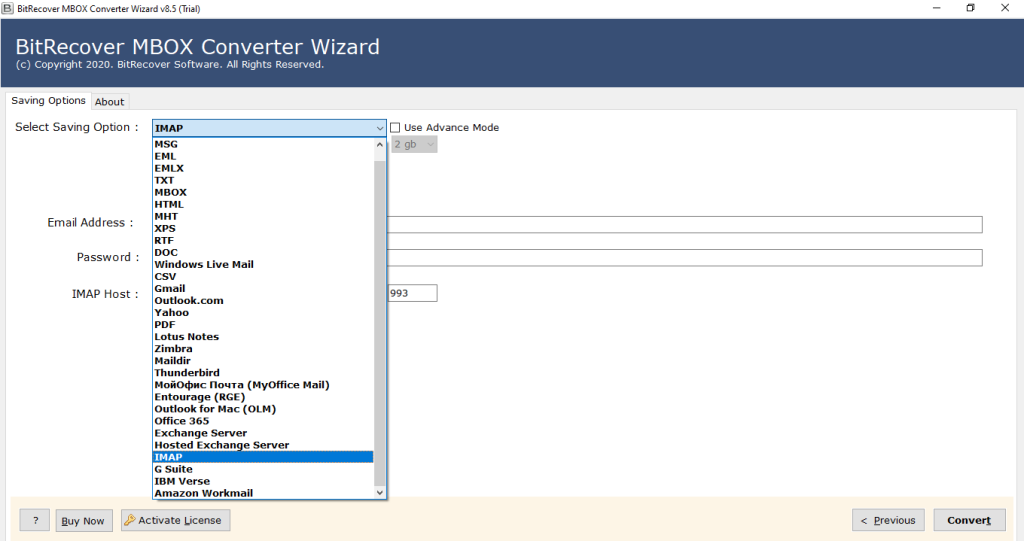
Task: Select Outlook for Mac (OLM) option
Action: [x=263, y=409]
